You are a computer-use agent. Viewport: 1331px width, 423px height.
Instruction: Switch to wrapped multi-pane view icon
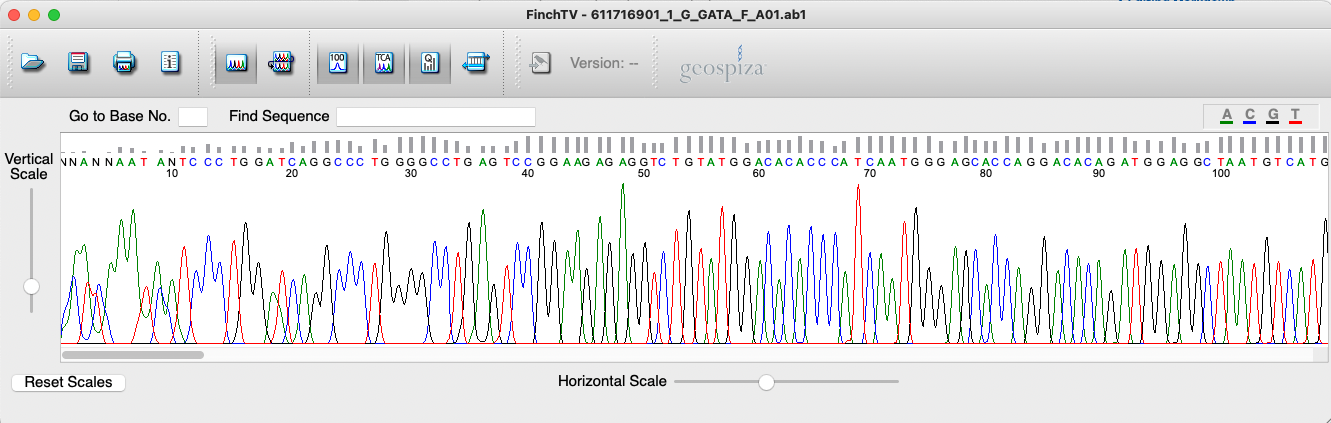(x=281, y=63)
